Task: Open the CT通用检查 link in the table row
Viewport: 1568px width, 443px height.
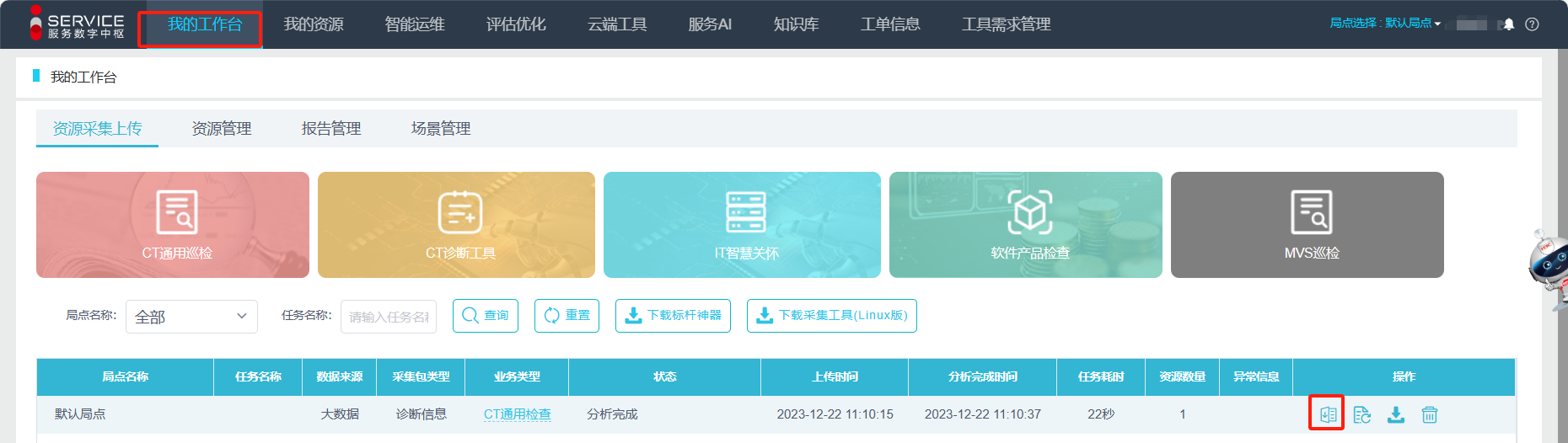Action: [x=518, y=414]
